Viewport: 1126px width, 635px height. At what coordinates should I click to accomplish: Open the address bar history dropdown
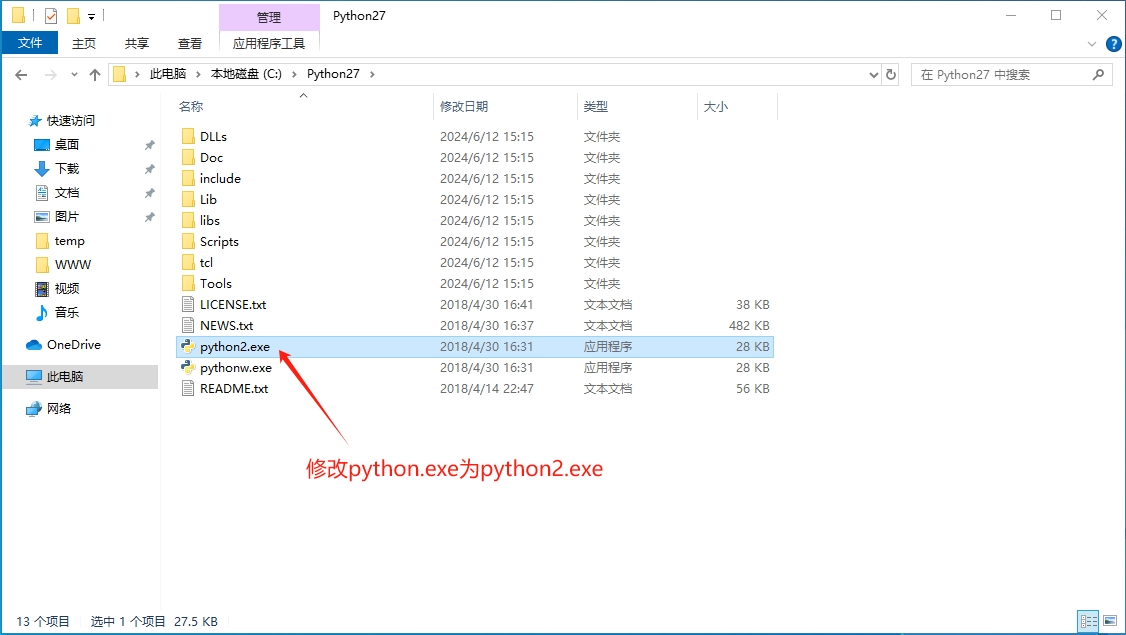click(x=873, y=75)
